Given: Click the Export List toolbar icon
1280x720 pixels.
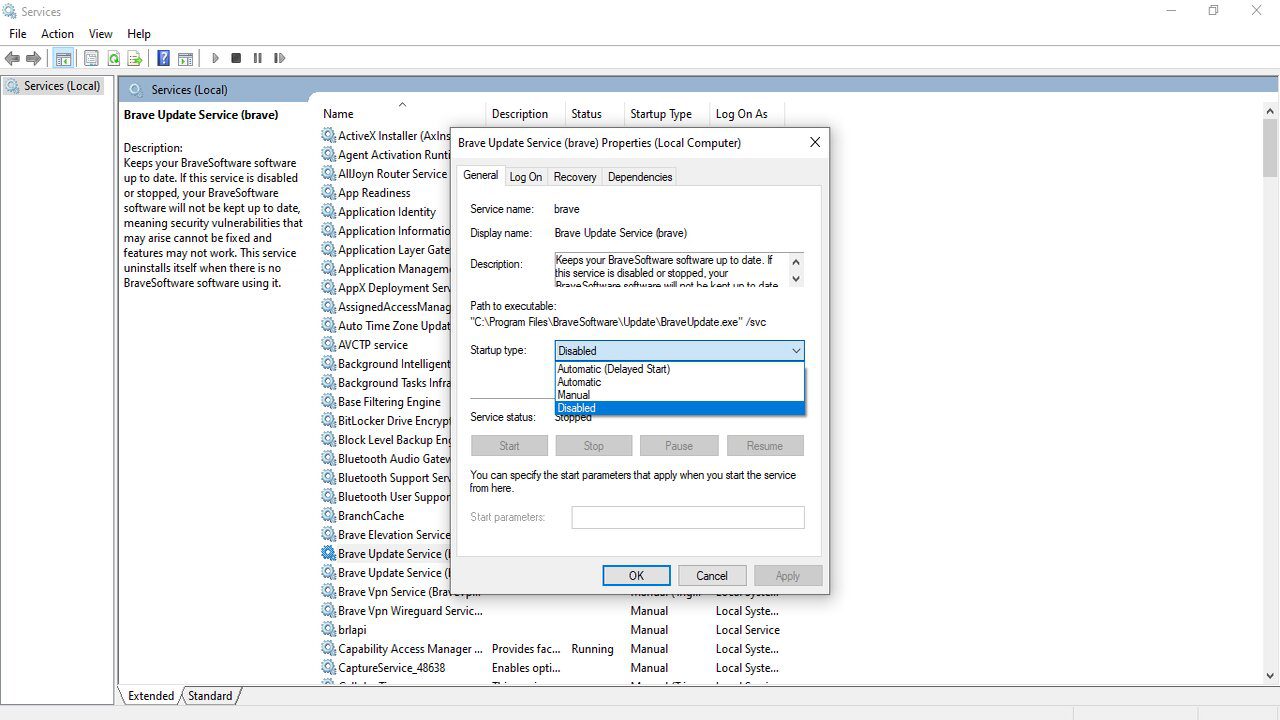Looking at the screenshot, I should pyautogui.click(x=135, y=59).
